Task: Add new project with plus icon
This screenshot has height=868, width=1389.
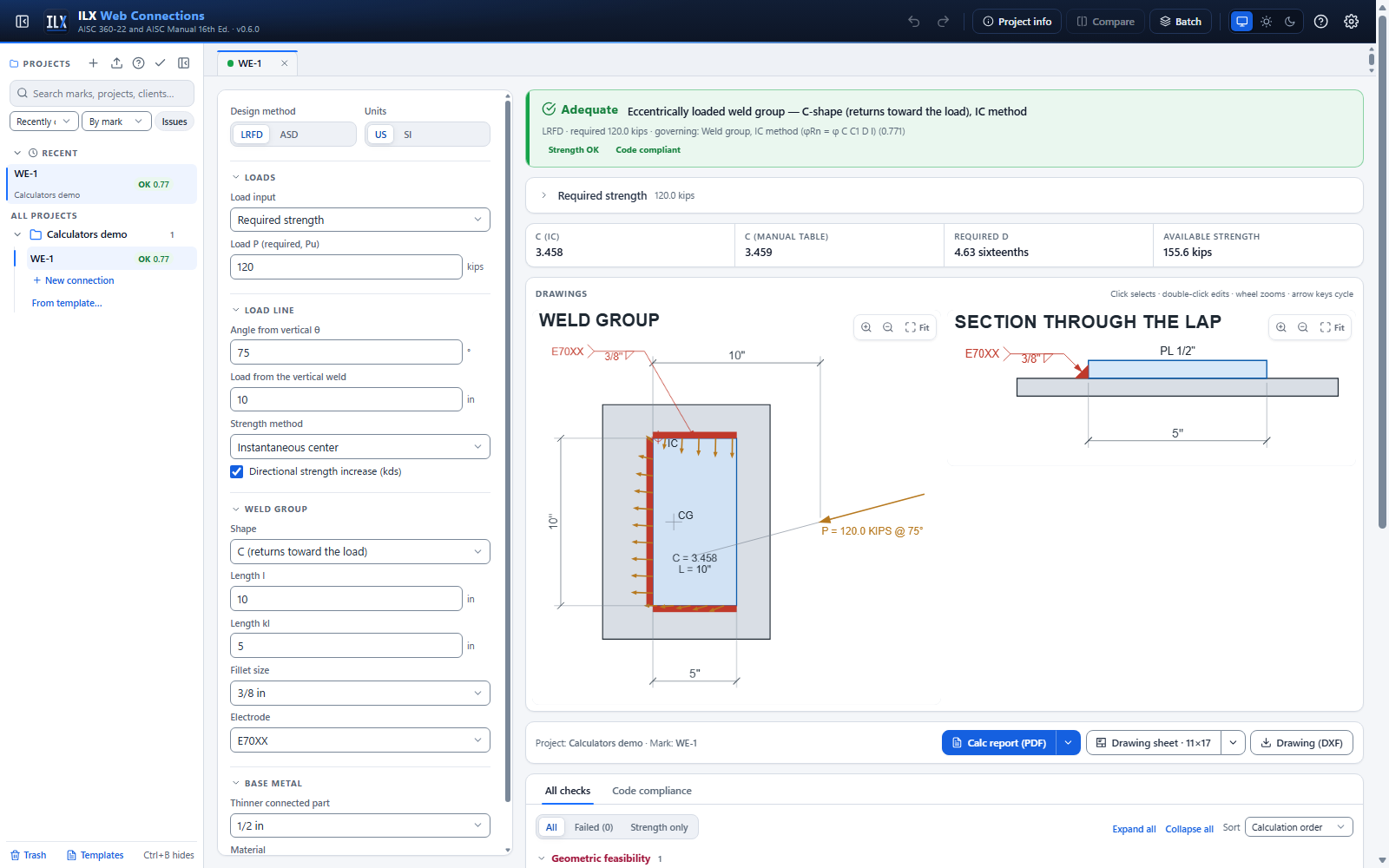Action: [94, 63]
